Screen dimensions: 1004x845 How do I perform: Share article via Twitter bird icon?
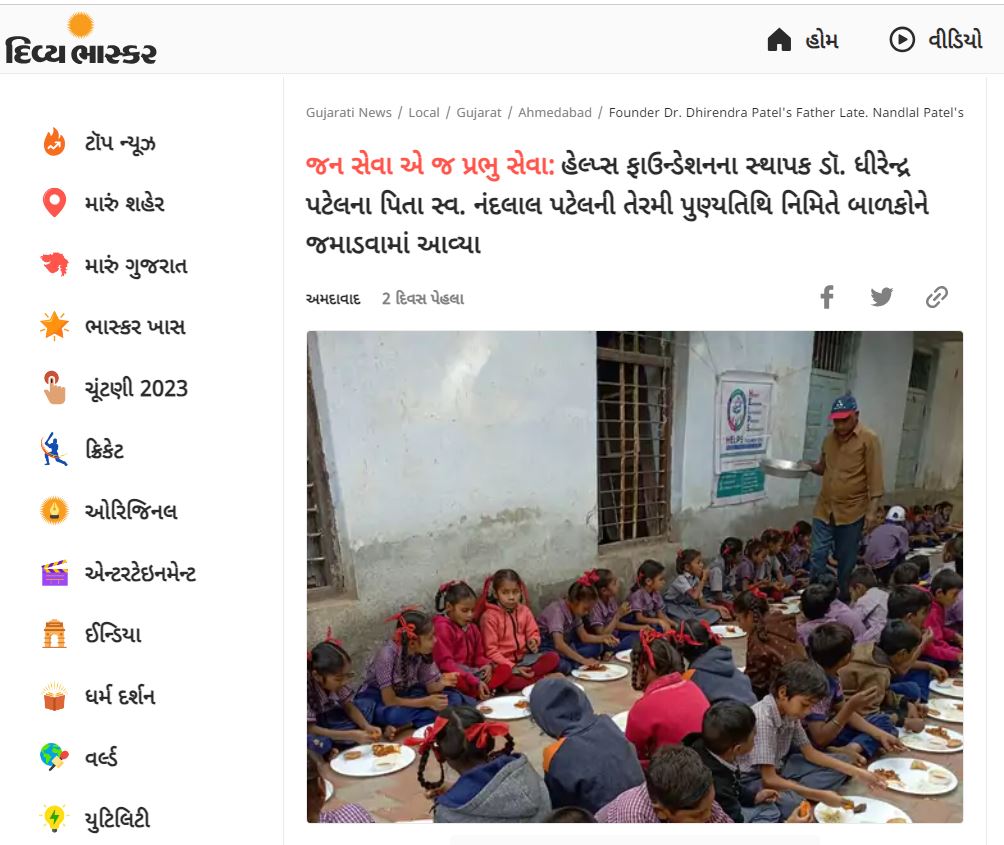(x=881, y=296)
